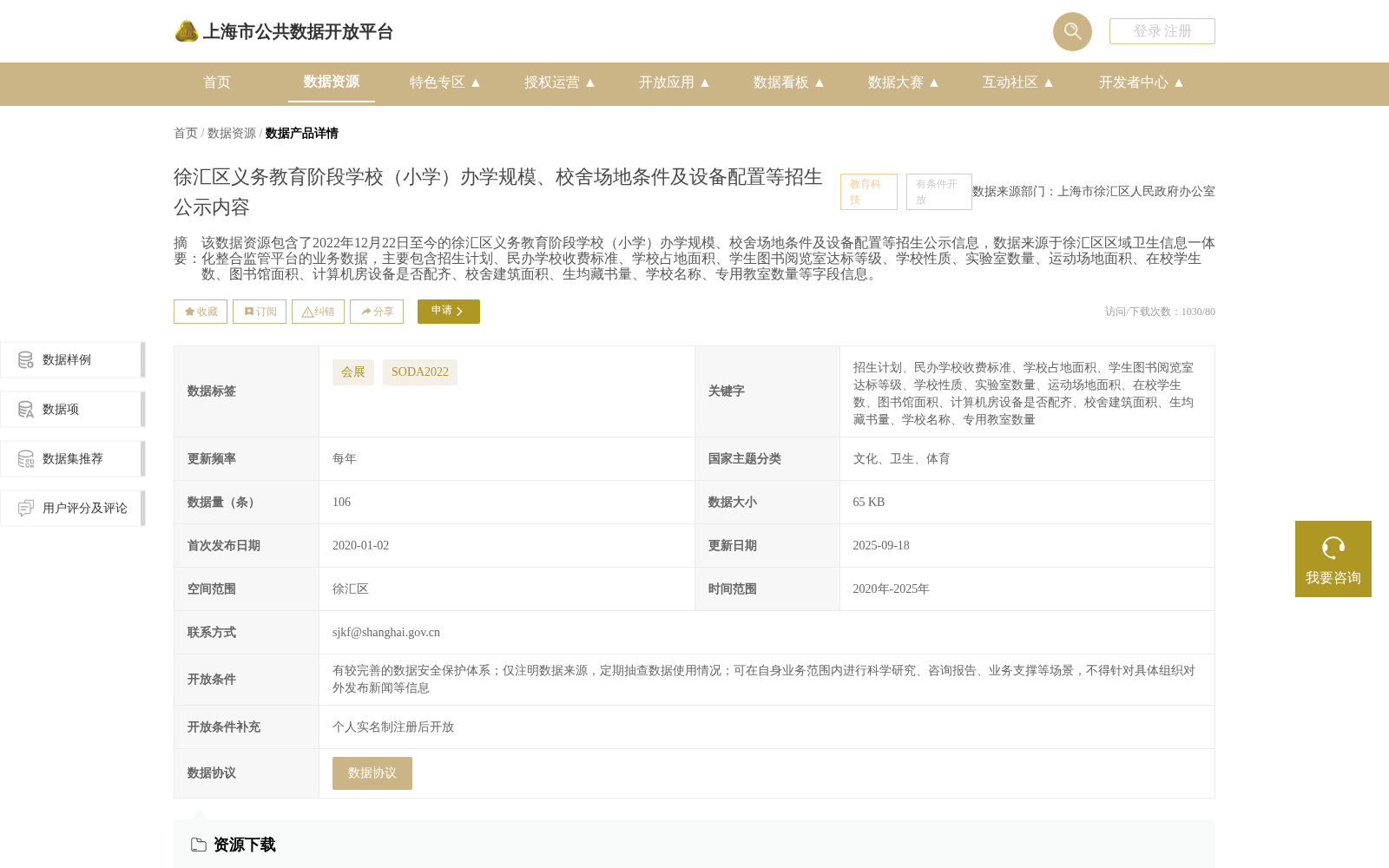Click the 我要咨询 headset icon
This screenshot has width=1389, height=868.
click(x=1333, y=548)
